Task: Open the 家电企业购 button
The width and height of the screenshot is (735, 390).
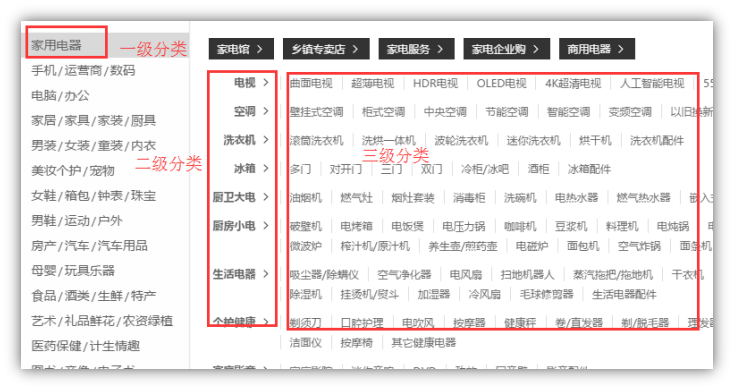Action: tap(506, 49)
